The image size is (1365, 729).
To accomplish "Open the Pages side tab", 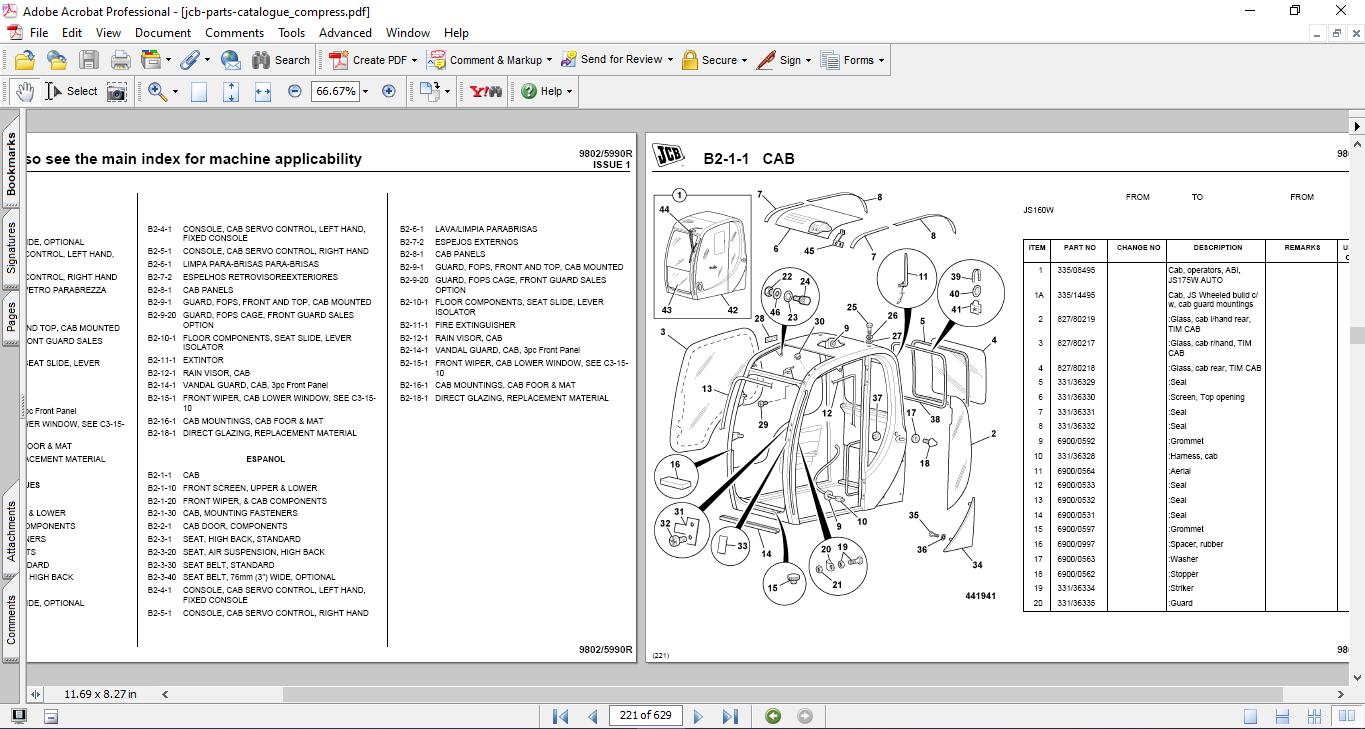I will pyautogui.click(x=11, y=317).
